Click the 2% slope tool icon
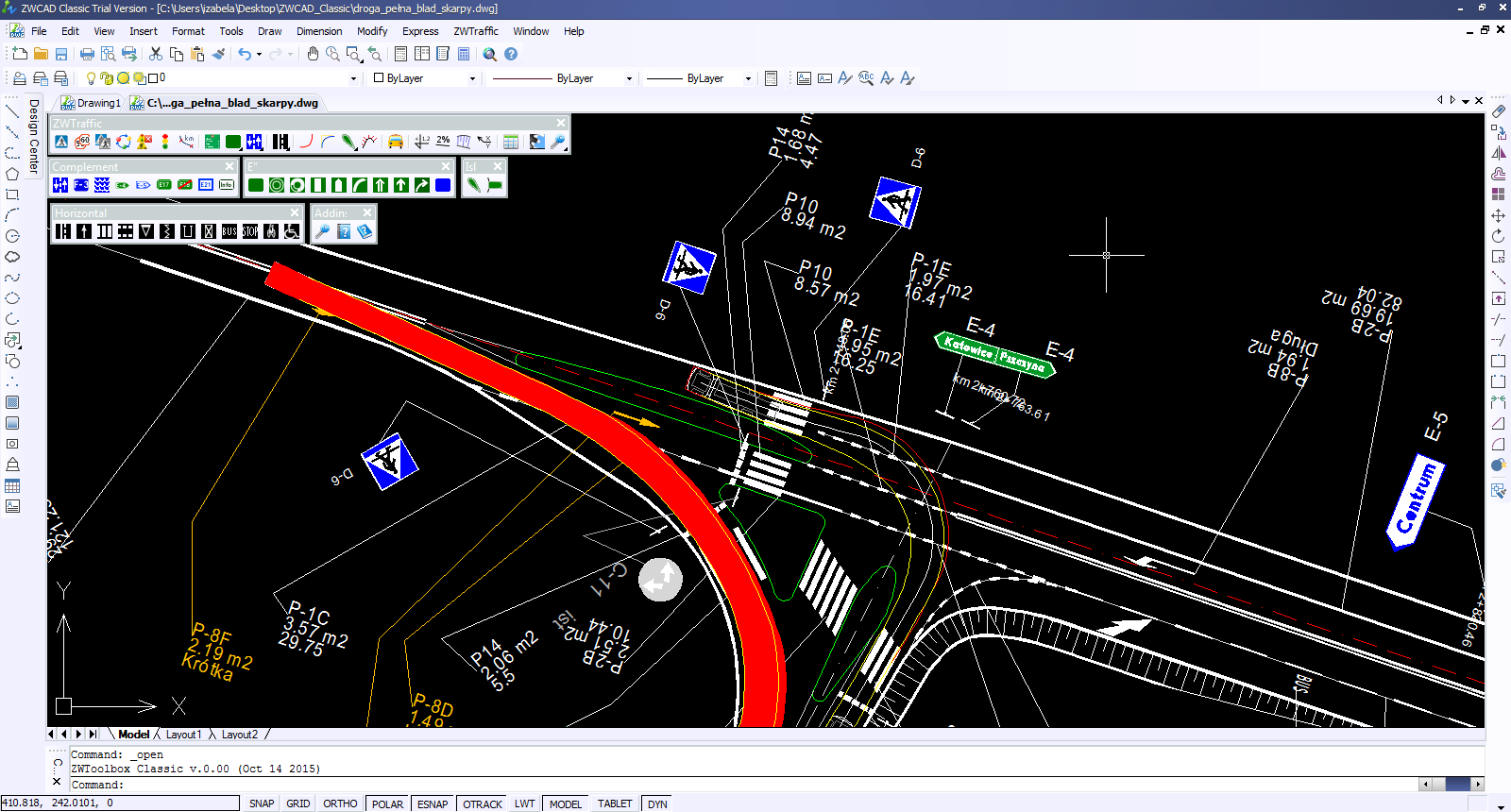 443,142
